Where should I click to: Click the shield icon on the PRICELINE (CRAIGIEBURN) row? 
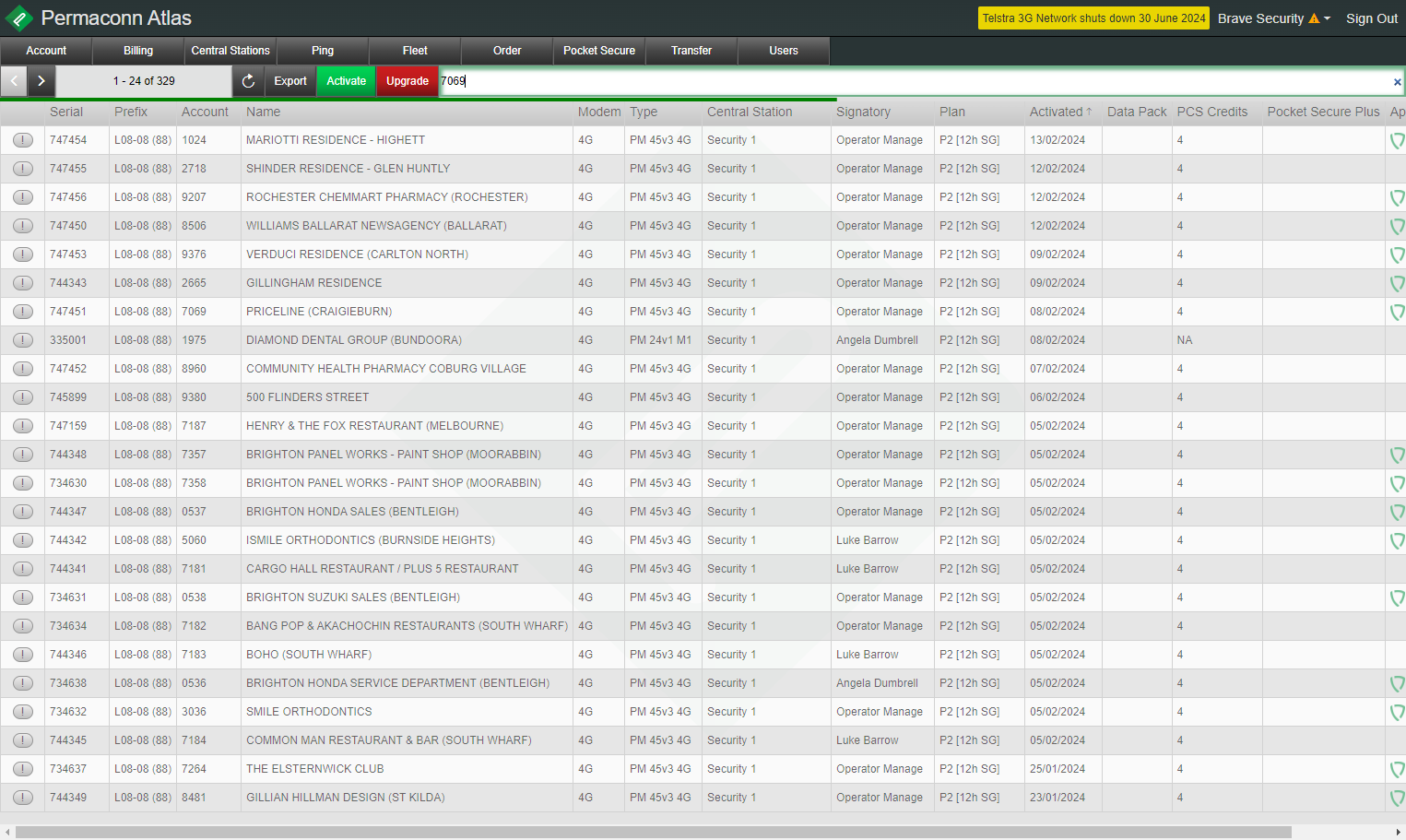click(x=1398, y=313)
